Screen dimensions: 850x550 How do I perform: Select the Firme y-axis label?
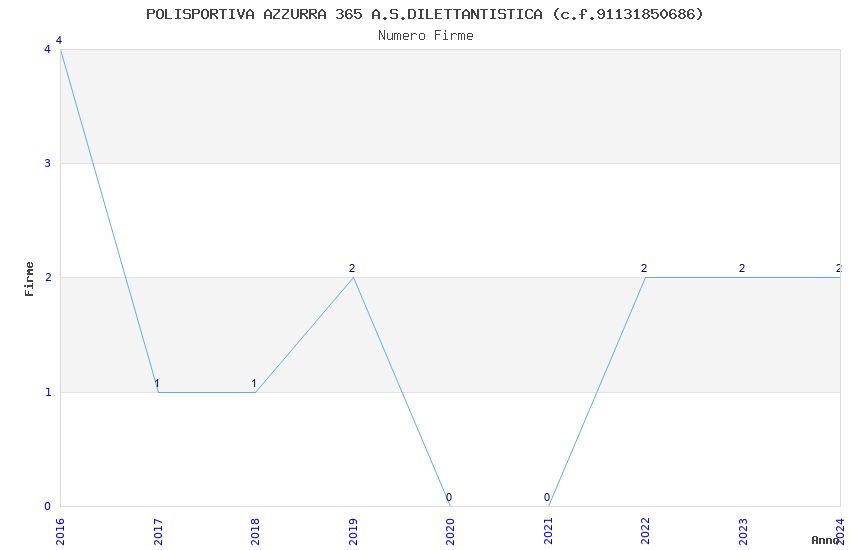pyautogui.click(x=29, y=279)
